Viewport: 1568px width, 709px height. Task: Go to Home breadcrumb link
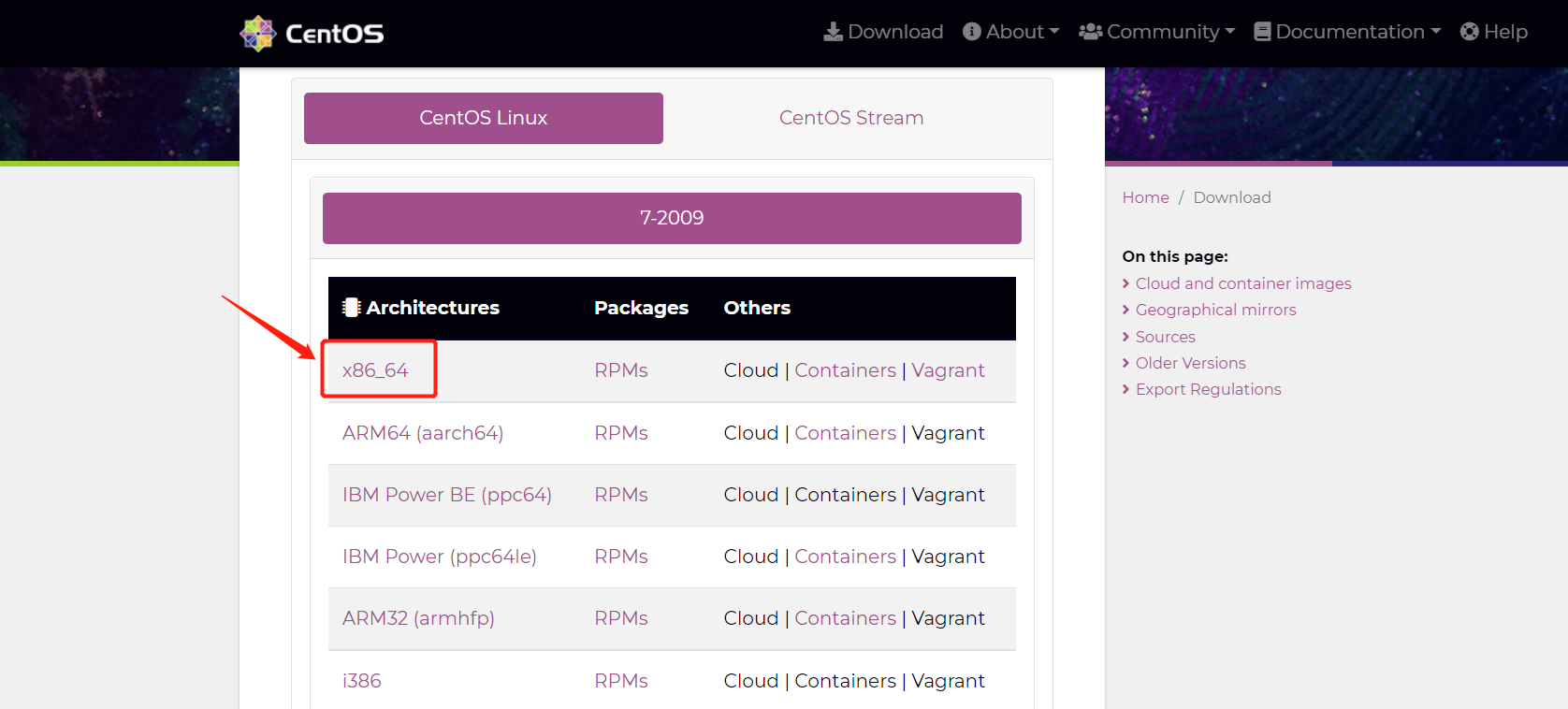(1145, 197)
